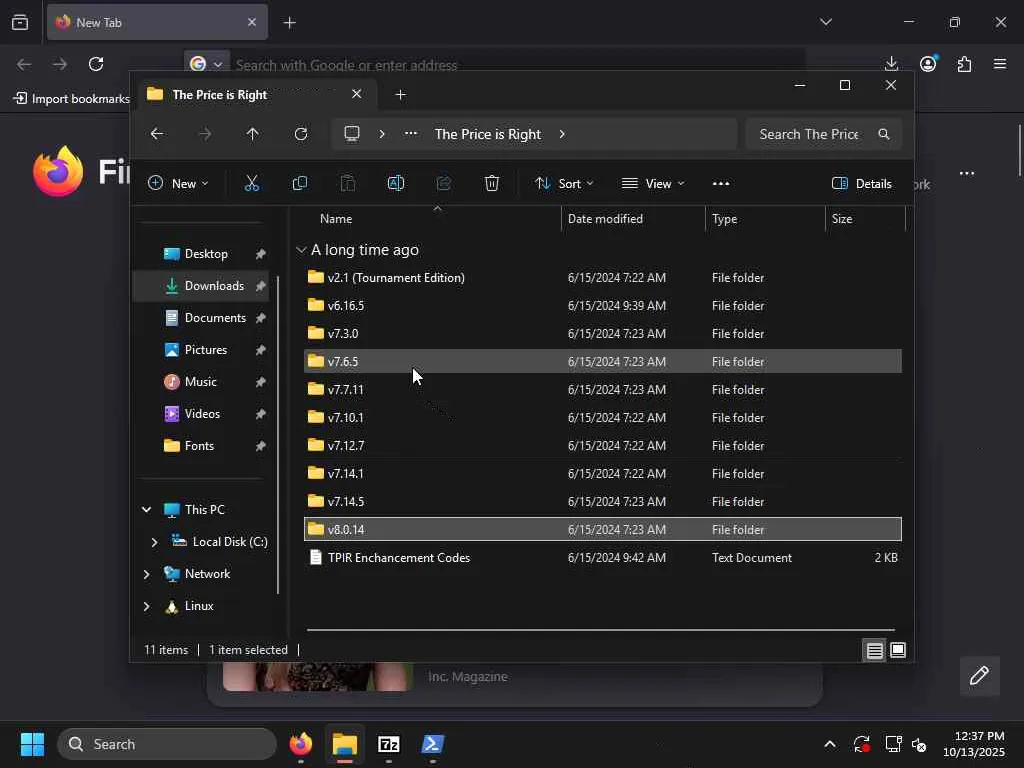The width and height of the screenshot is (1024, 768).
Task: Click the taskbar clock showing 12:37 PM
Action: coord(974,744)
